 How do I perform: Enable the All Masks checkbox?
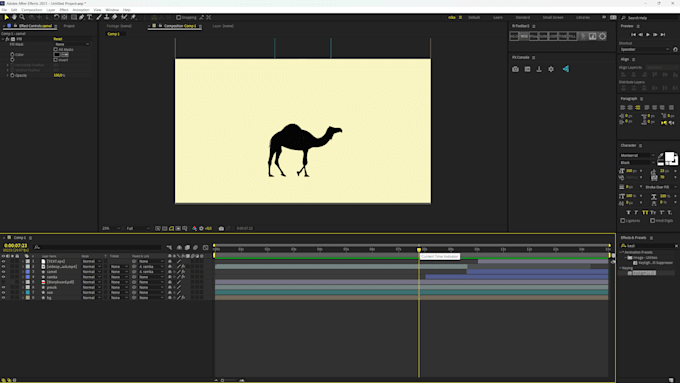coord(56,49)
